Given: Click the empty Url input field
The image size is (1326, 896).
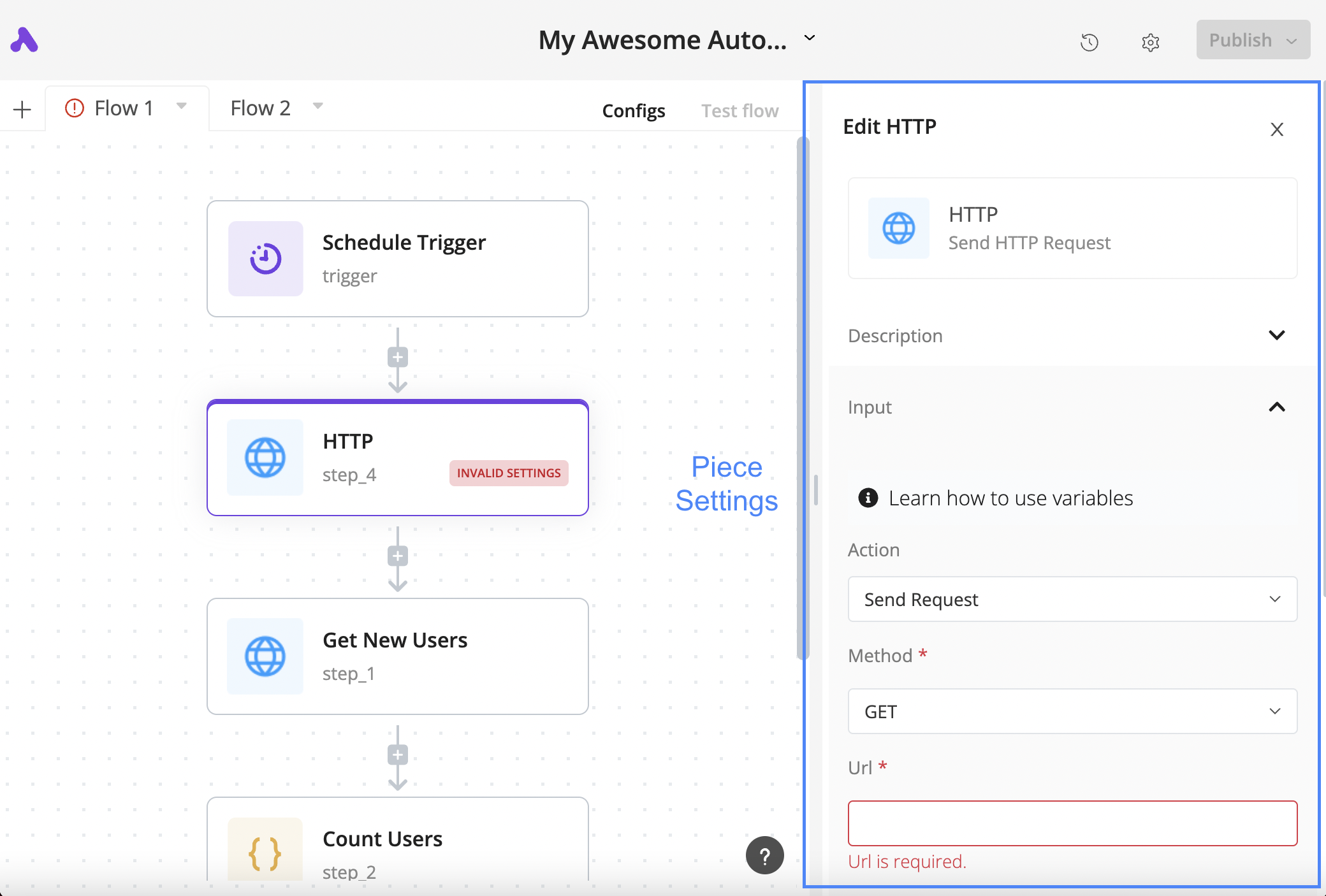Looking at the screenshot, I should click(1072, 823).
